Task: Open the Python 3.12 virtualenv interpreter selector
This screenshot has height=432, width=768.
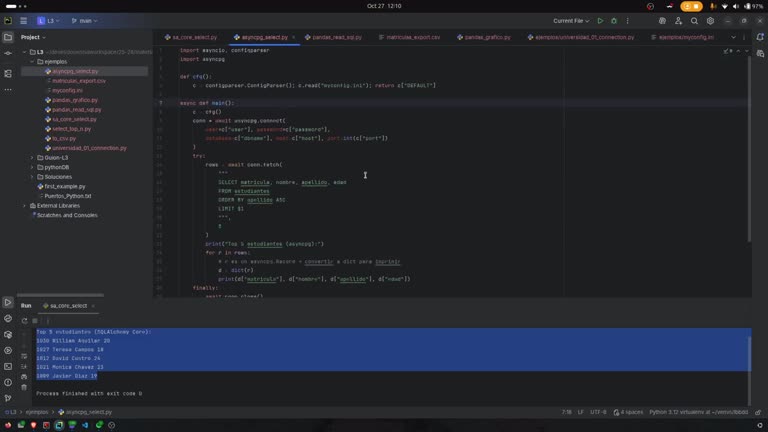Action: click(x=698, y=412)
